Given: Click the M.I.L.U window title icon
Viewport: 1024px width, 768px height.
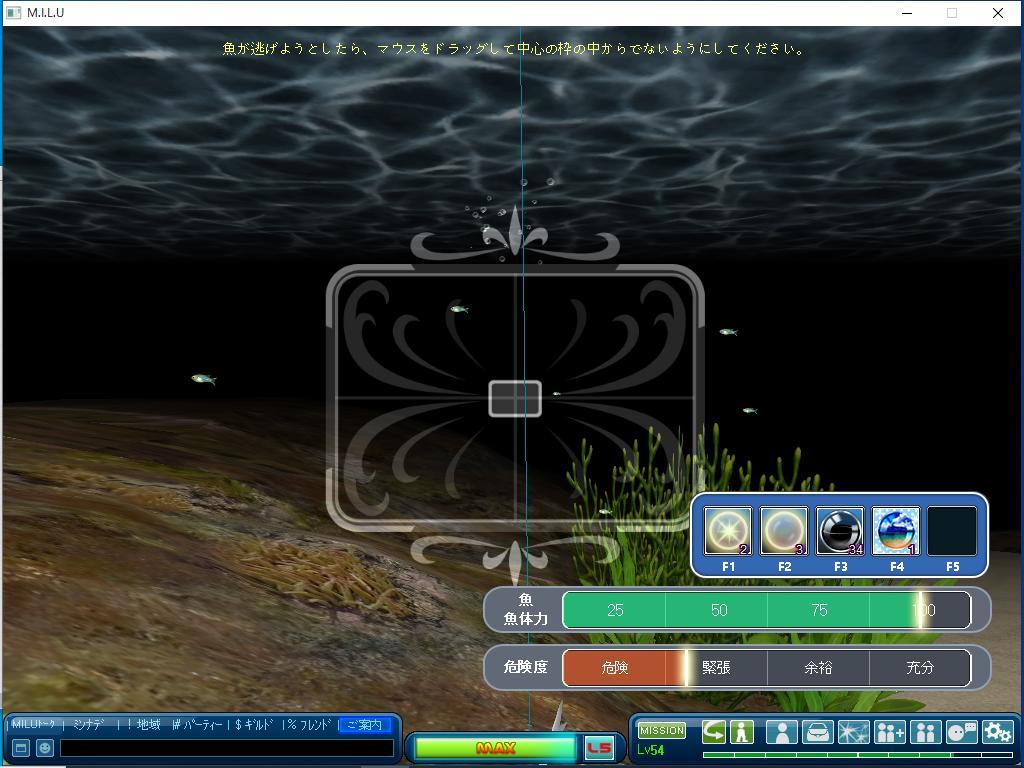Looking at the screenshot, I should coord(12,12).
